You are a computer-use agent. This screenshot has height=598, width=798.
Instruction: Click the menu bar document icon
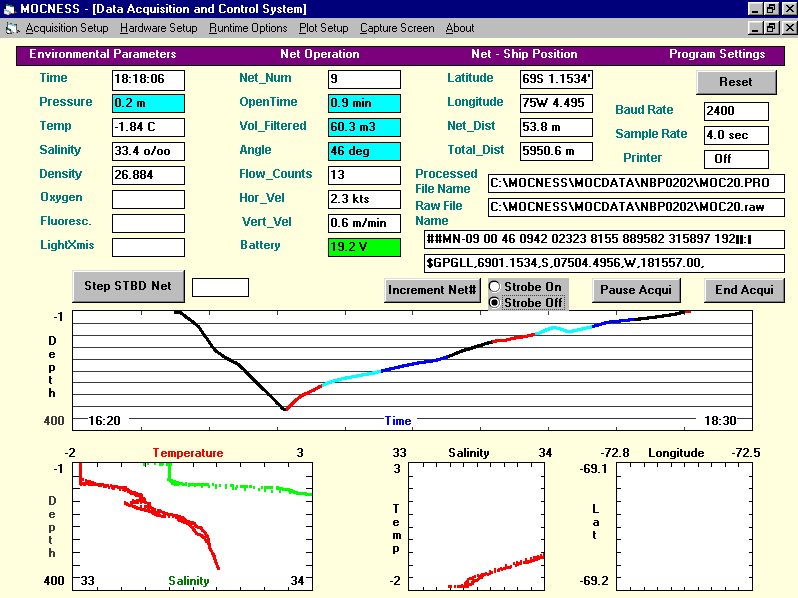(12, 29)
